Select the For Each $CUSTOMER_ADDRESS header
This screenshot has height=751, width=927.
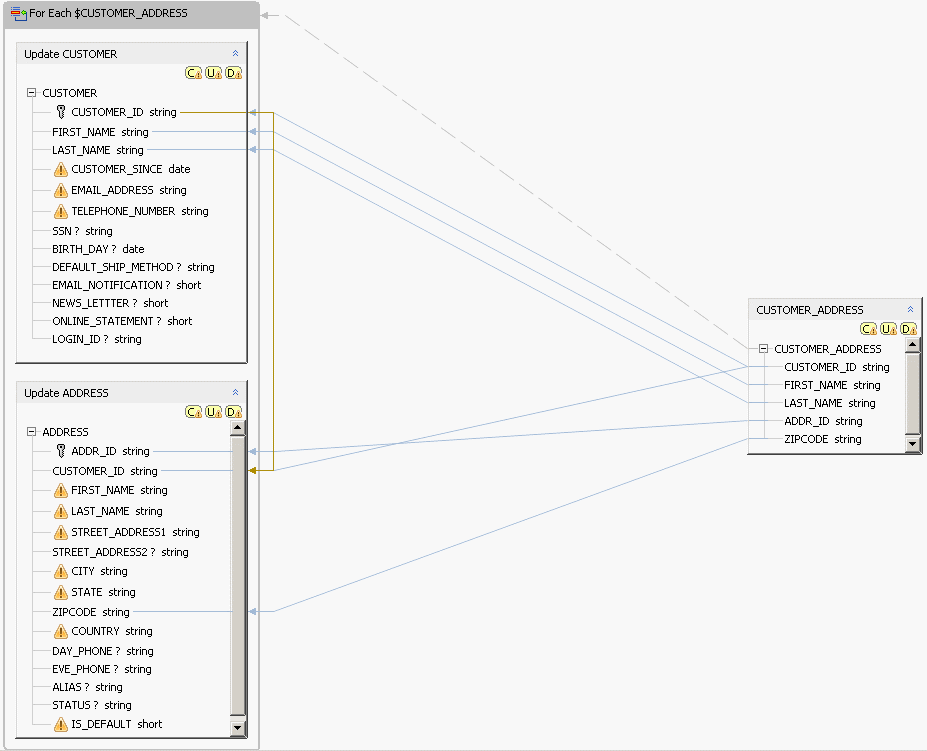tap(131, 14)
